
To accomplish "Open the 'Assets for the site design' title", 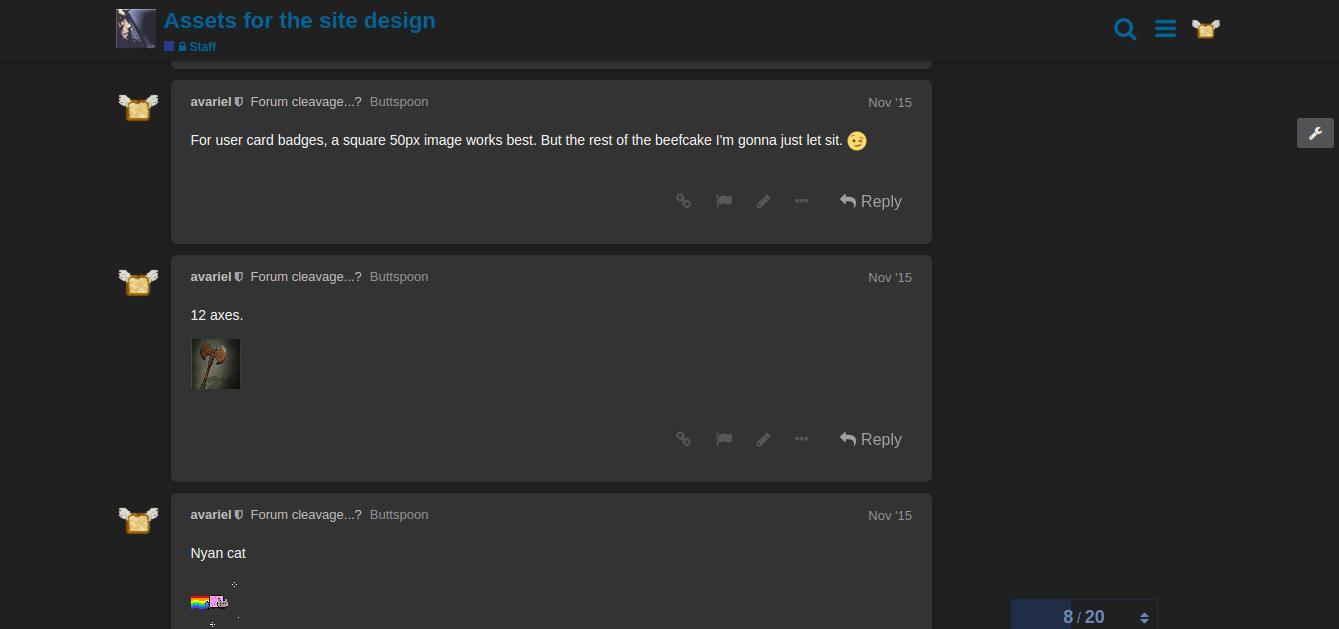I will click(x=300, y=21).
